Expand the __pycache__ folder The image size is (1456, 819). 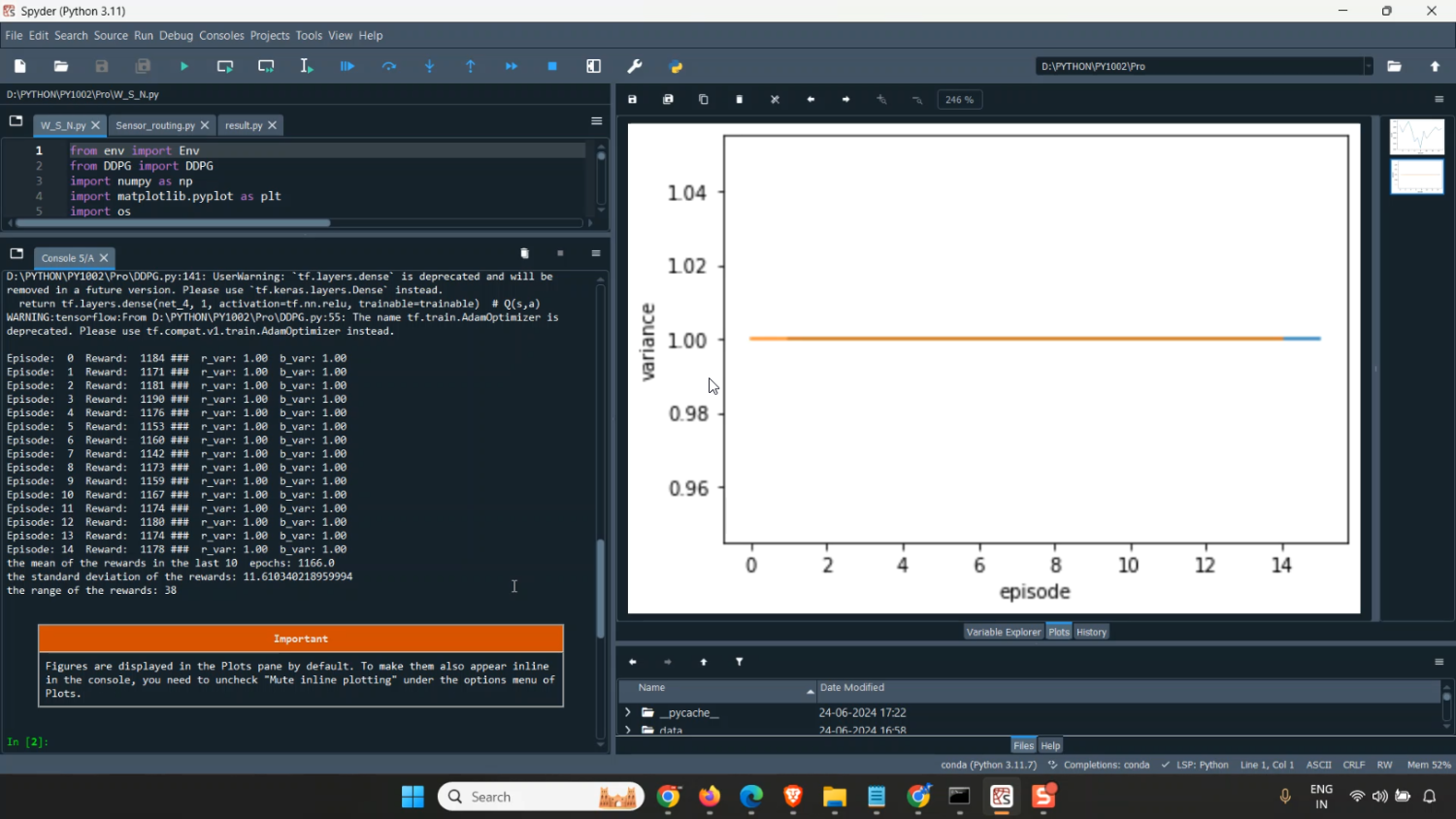(628, 712)
